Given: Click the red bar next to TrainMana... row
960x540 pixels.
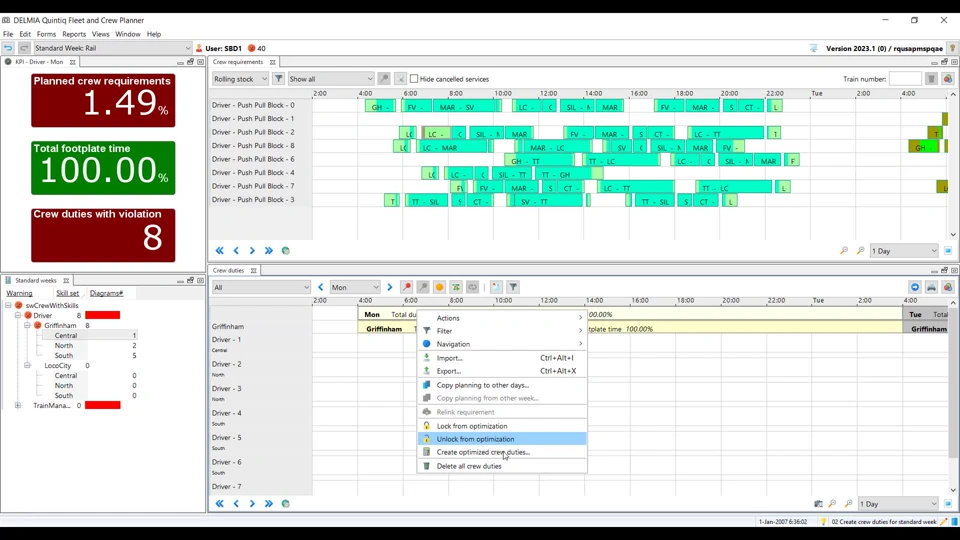Looking at the screenshot, I should coord(102,405).
